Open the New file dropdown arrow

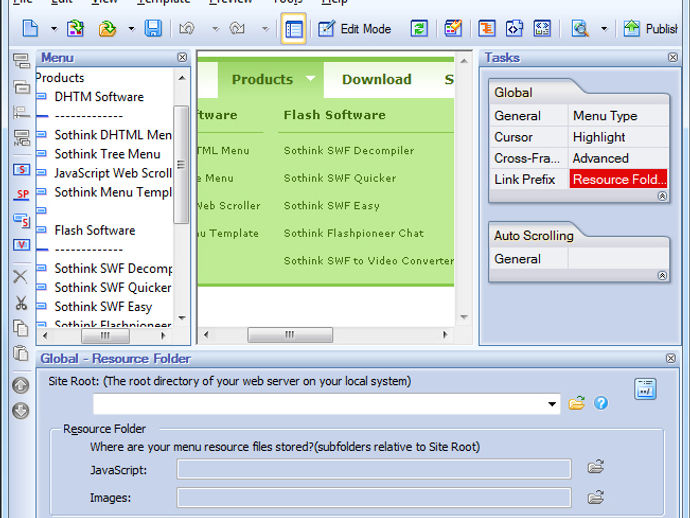pos(54,29)
